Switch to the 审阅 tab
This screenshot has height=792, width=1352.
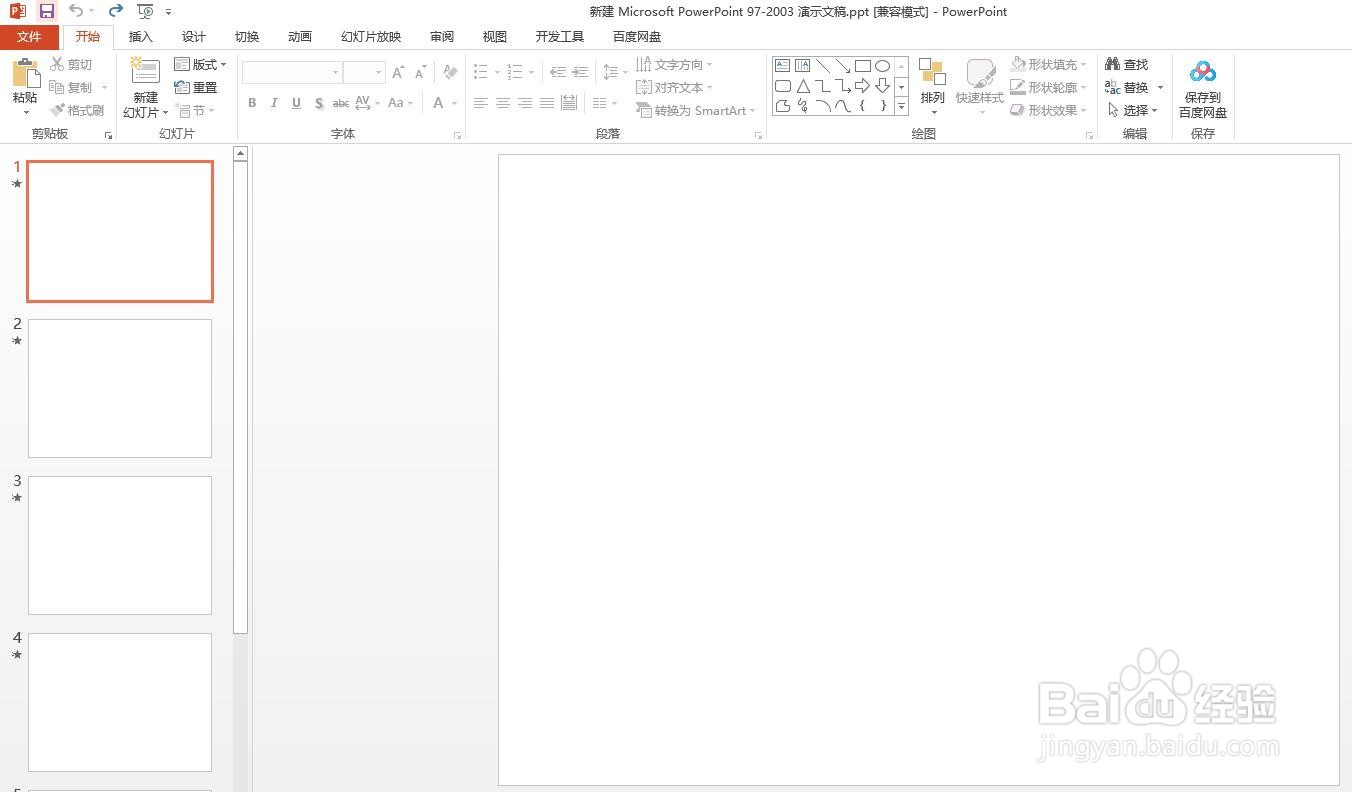coord(442,37)
